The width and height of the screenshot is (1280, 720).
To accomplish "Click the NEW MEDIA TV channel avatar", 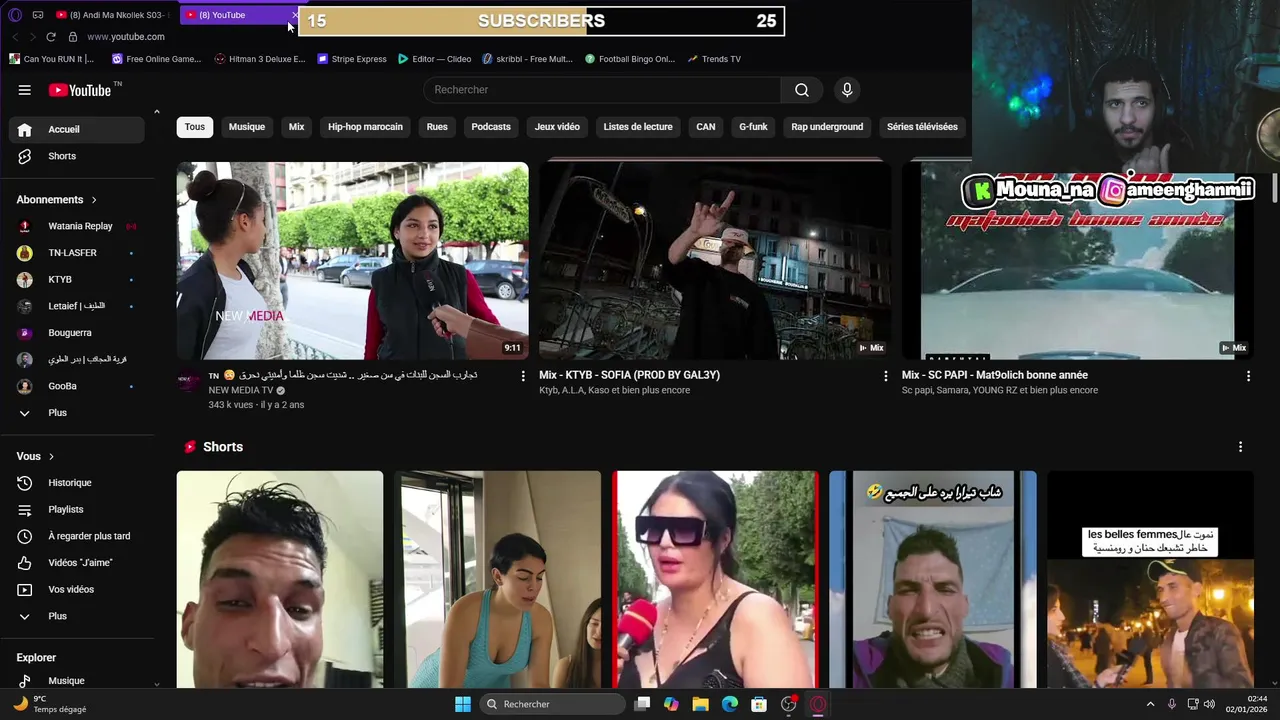I will tap(189, 380).
